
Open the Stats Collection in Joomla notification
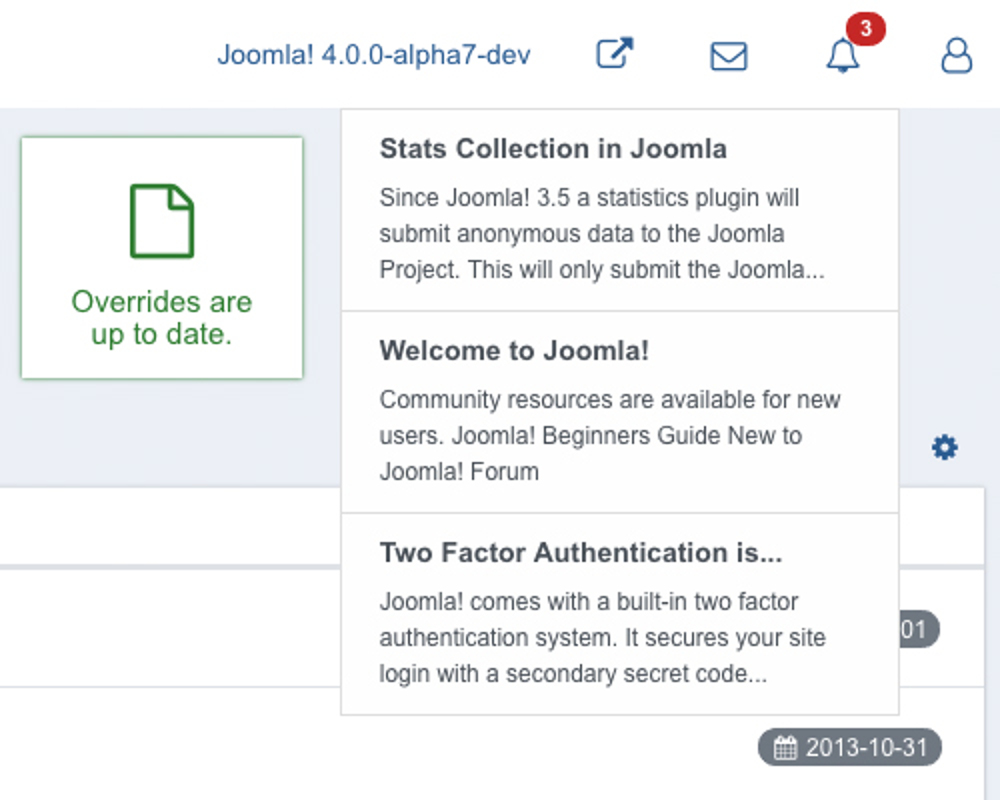(620, 210)
